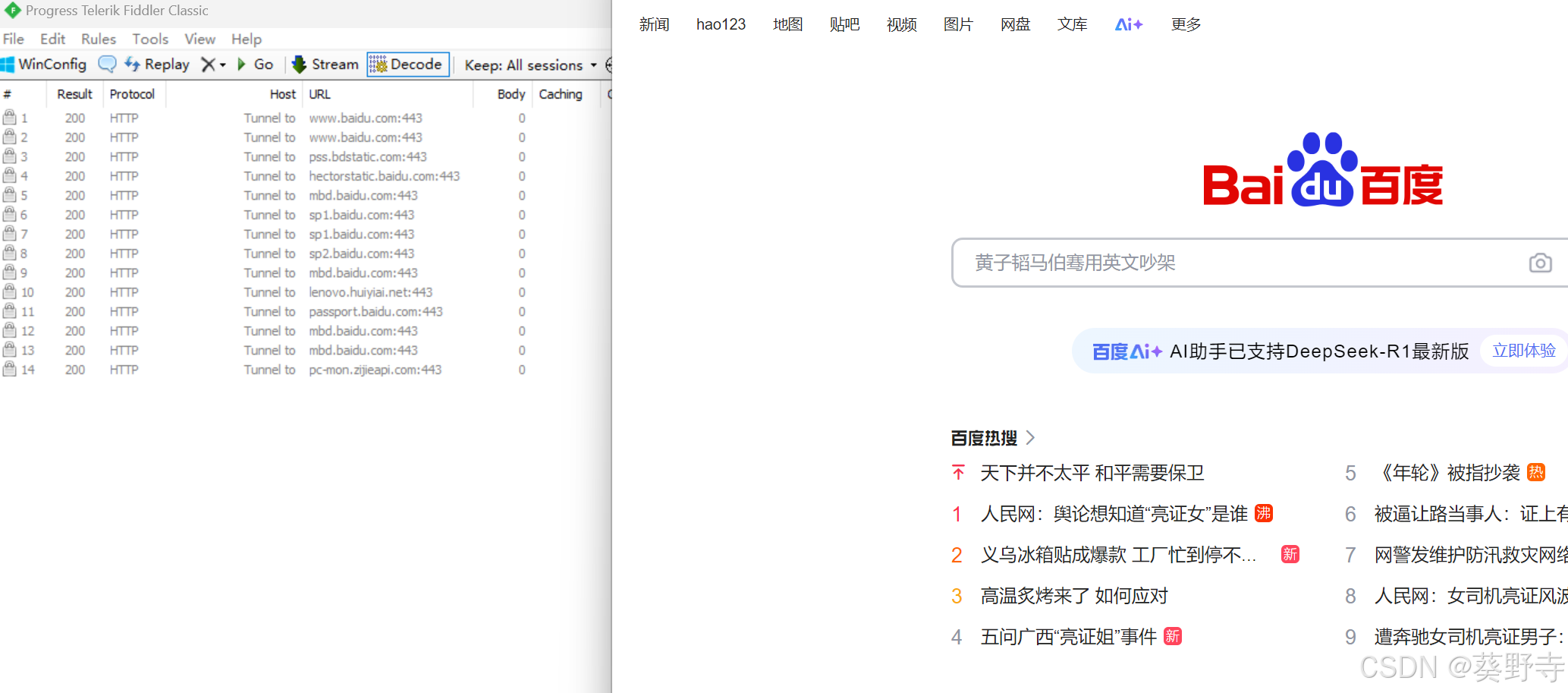
Task: Open the Rules menu
Action: click(99, 39)
